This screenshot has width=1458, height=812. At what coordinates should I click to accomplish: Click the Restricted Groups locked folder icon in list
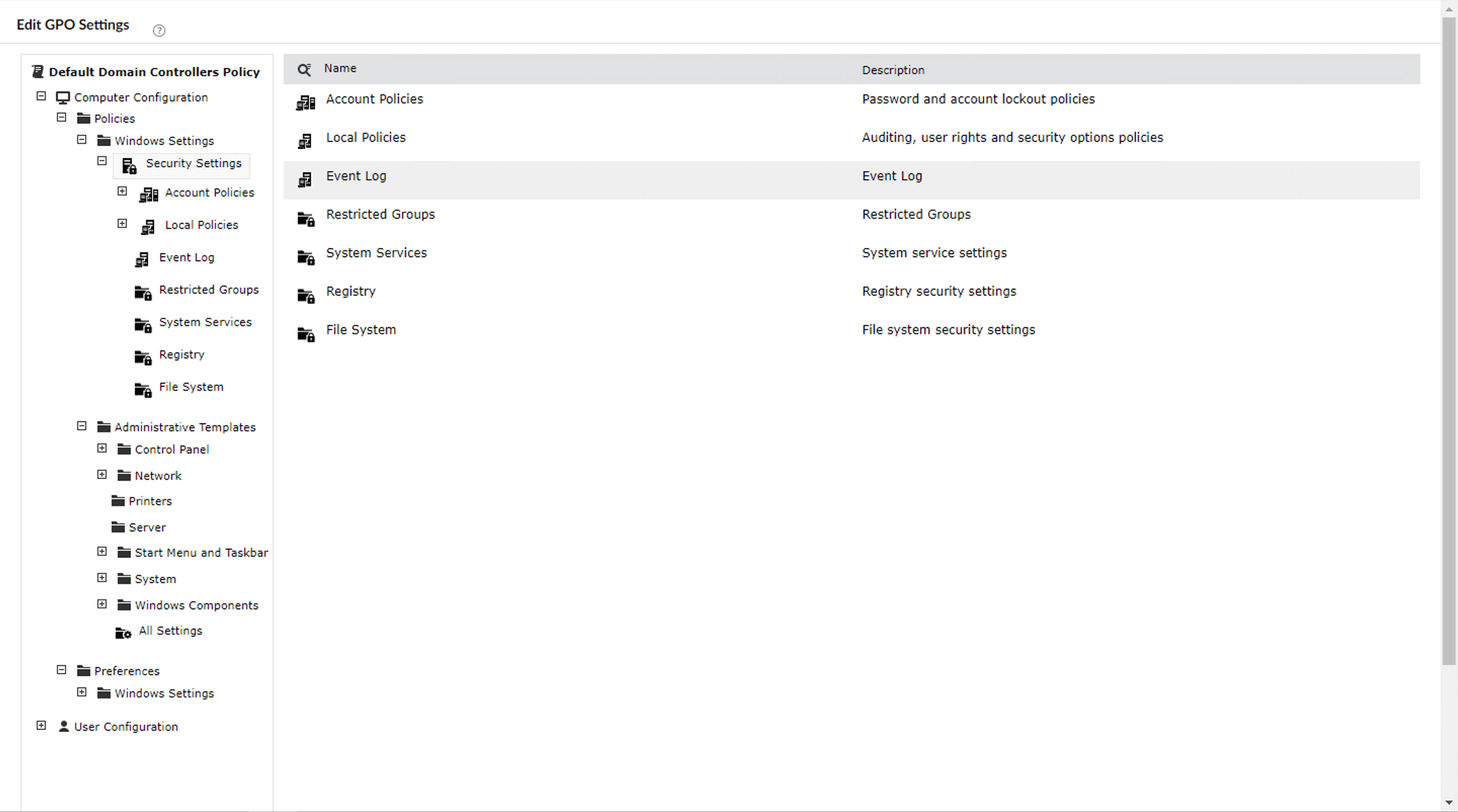click(x=306, y=218)
